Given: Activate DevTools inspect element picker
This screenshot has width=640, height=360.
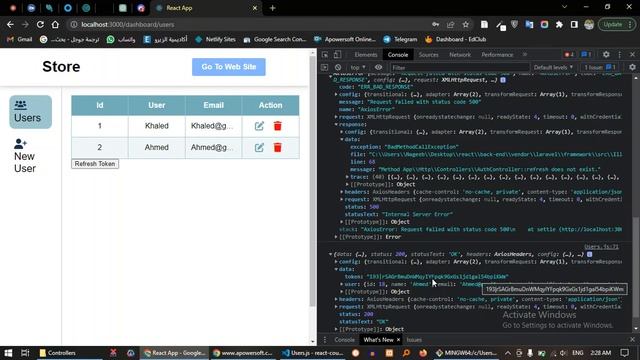Looking at the screenshot, I should click(x=325, y=54).
